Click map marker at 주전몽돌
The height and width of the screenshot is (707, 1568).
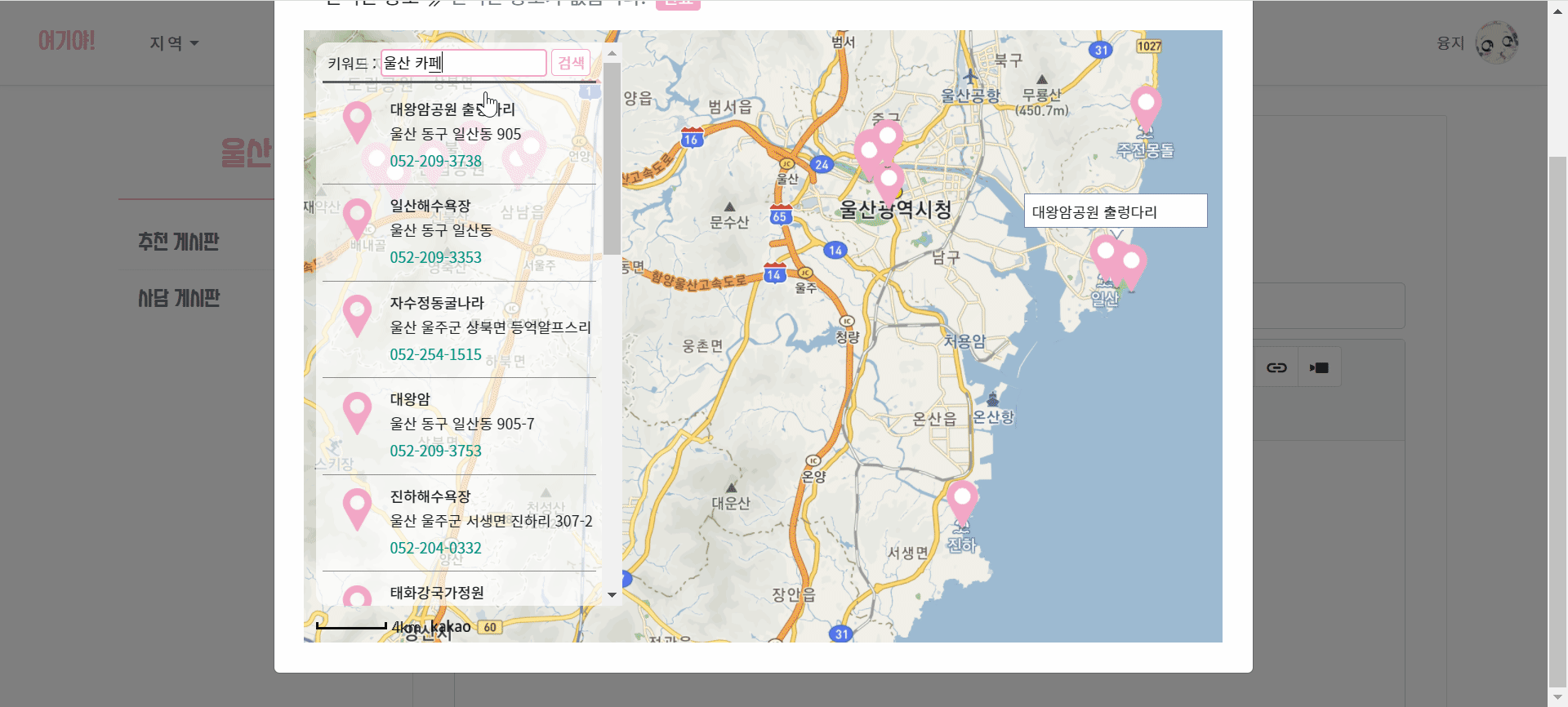(1146, 109)
